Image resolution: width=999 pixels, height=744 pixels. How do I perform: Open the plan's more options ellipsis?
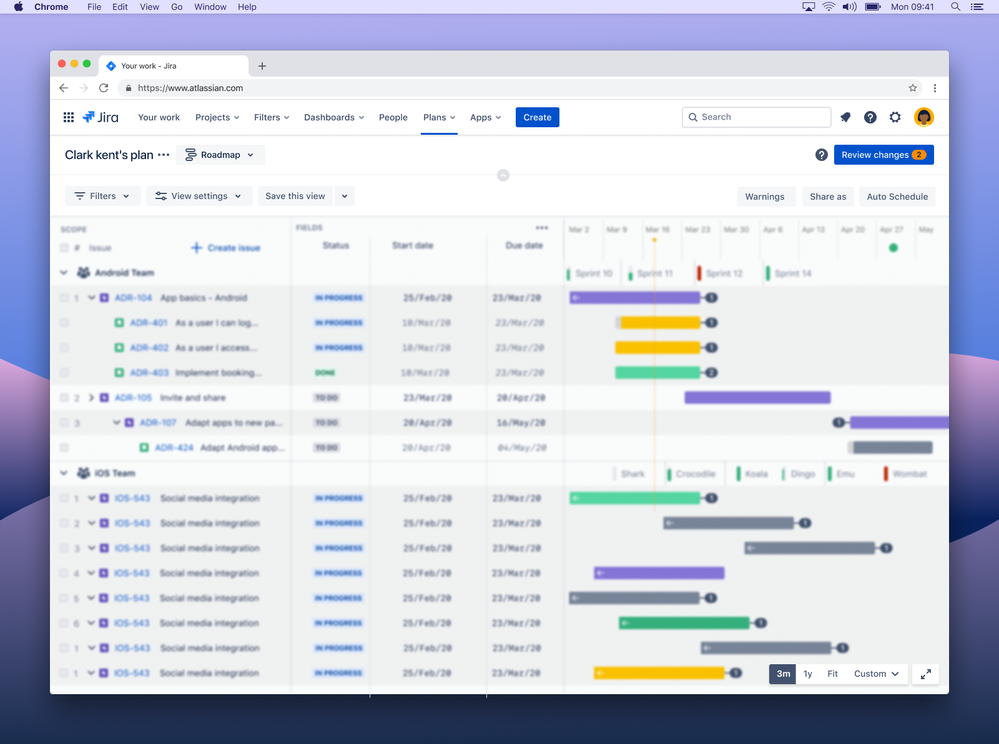coord(164,155)
